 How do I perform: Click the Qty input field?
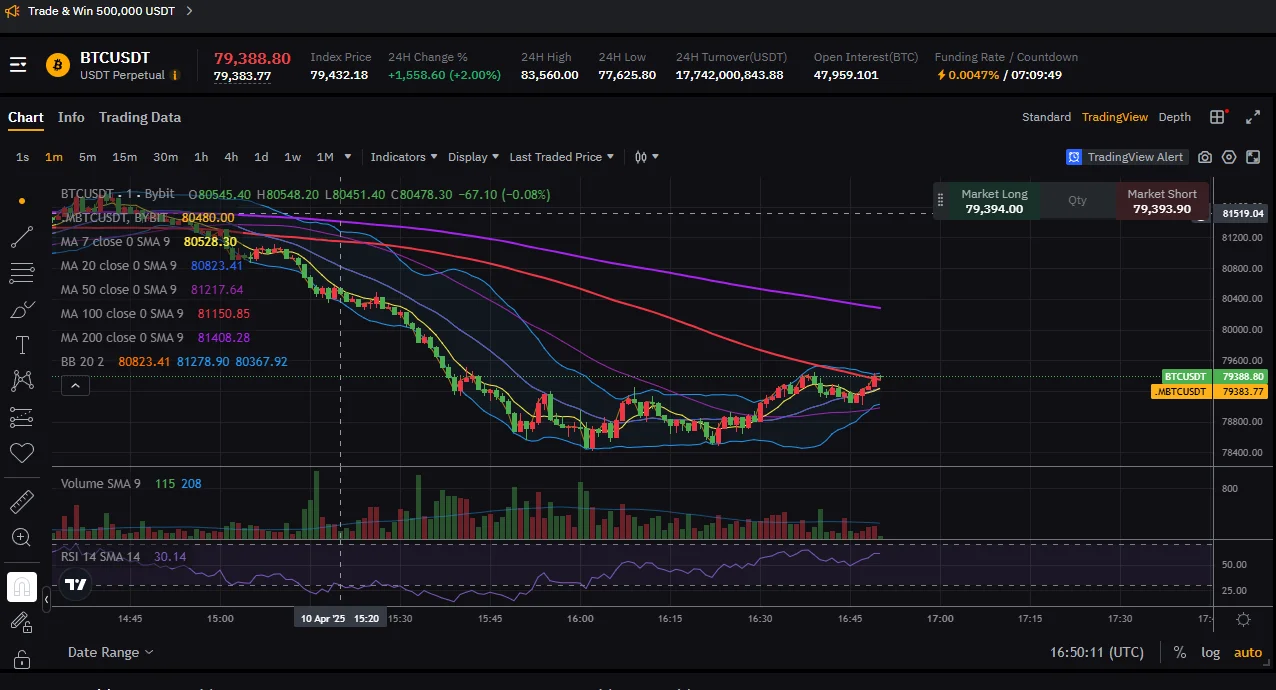click(x=1077, y=201)
